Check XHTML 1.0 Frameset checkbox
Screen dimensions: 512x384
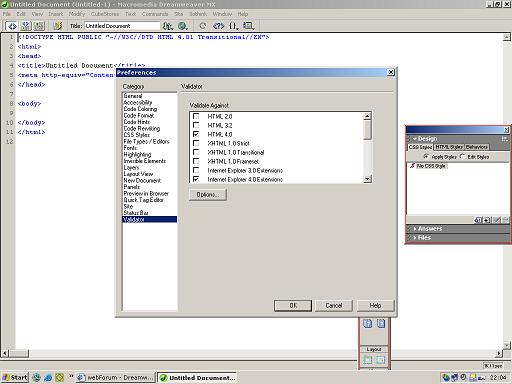196,161
